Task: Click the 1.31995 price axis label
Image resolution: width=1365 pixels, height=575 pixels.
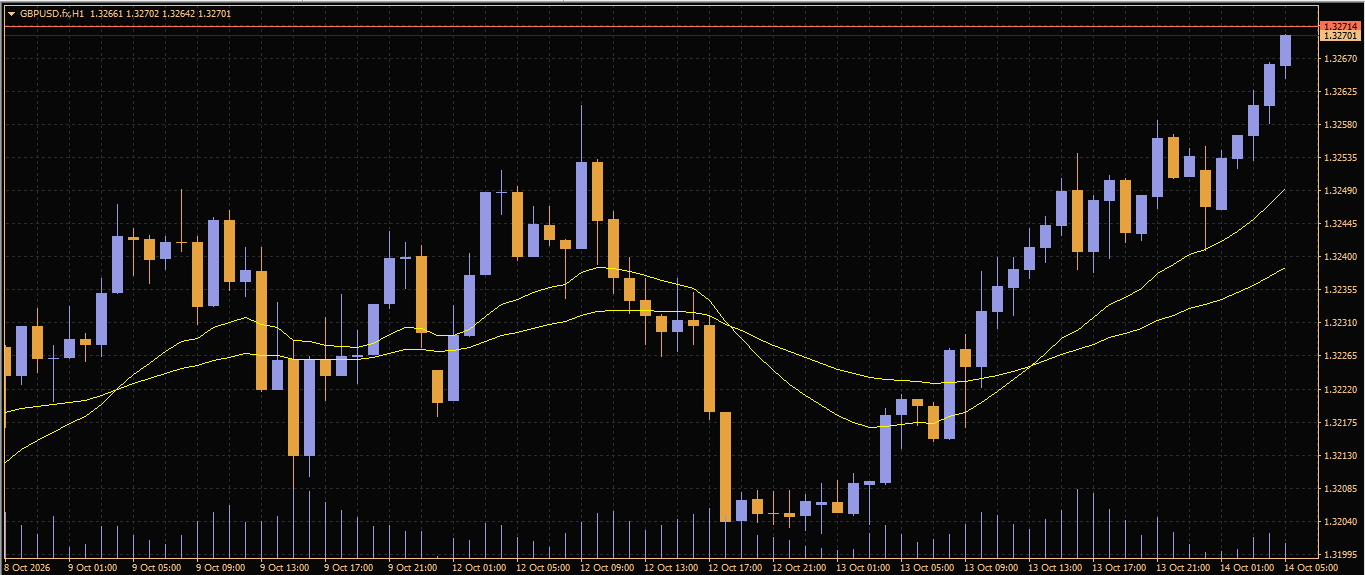Action: (x=1339, y=554)
